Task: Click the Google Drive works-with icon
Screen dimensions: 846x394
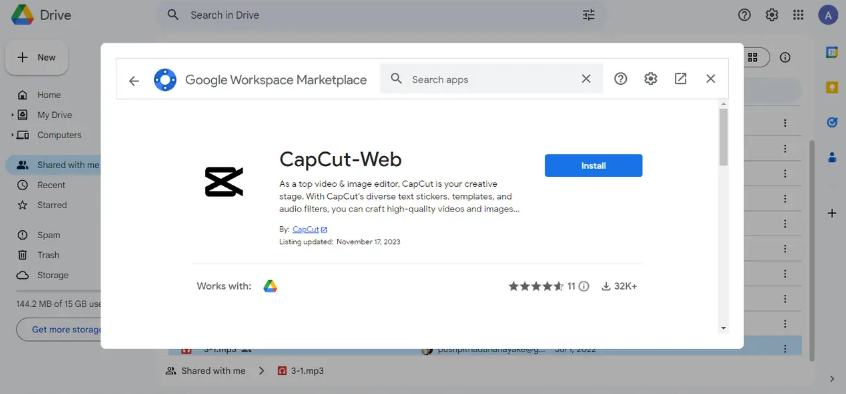Action: (x=270, y=286)
